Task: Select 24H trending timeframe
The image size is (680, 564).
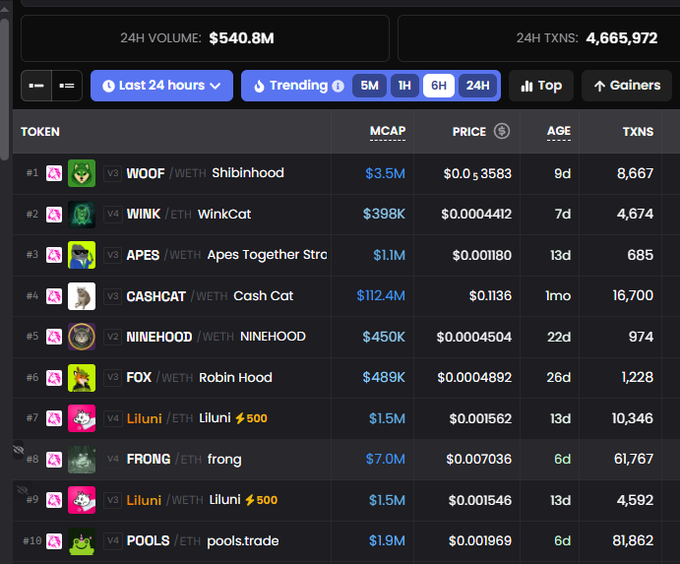Action: pos(478,86)
